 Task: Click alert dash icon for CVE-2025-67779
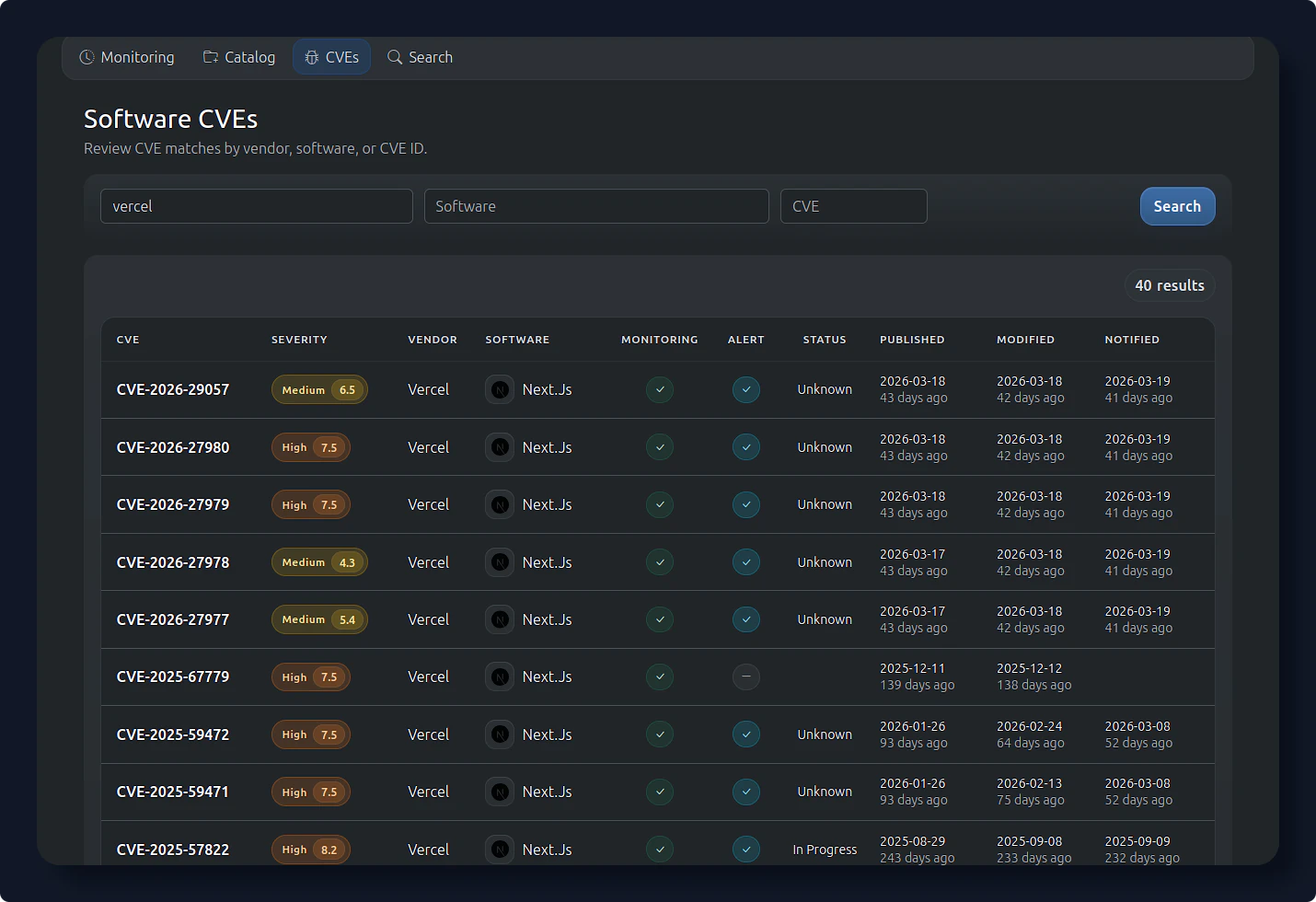pos(746,676)
